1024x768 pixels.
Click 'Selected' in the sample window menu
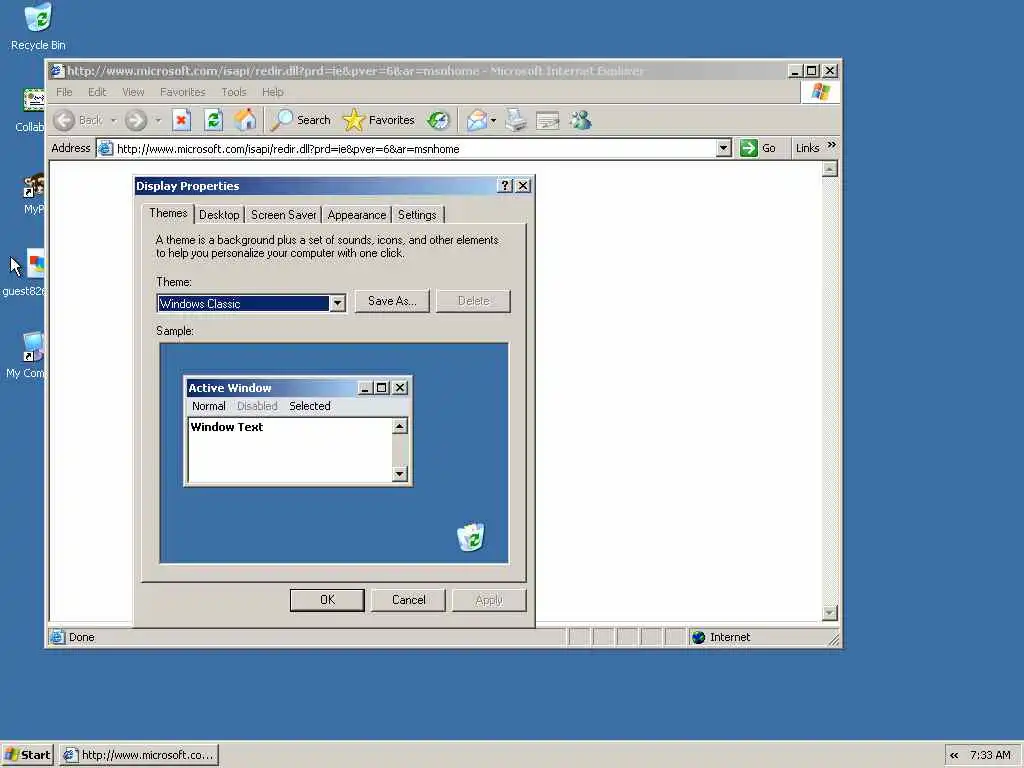(x=310, y=406)
